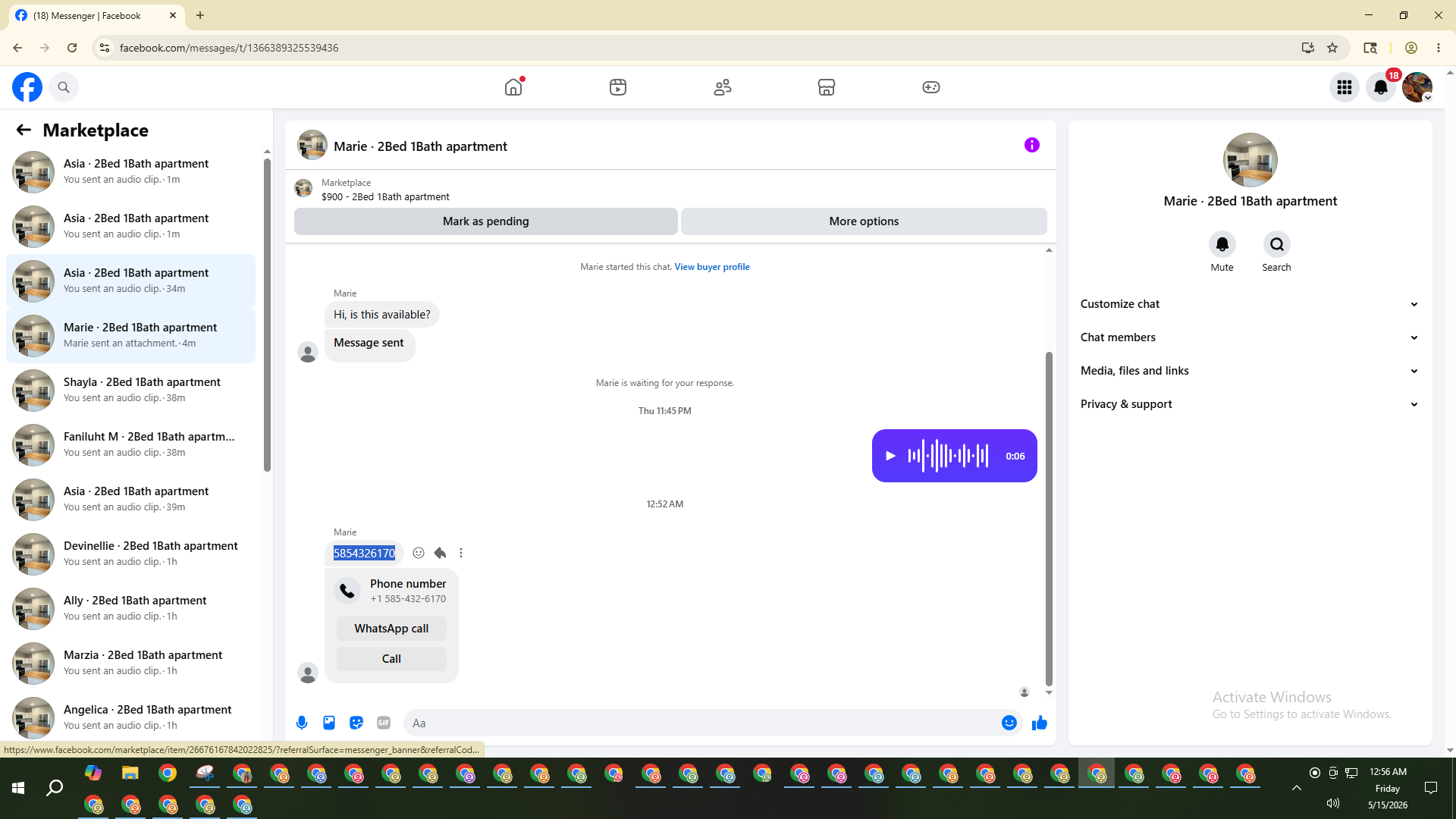Open Devinellie's apartment conversation
The width and height of the screenshot is (1456, 819).
(130, 554)
